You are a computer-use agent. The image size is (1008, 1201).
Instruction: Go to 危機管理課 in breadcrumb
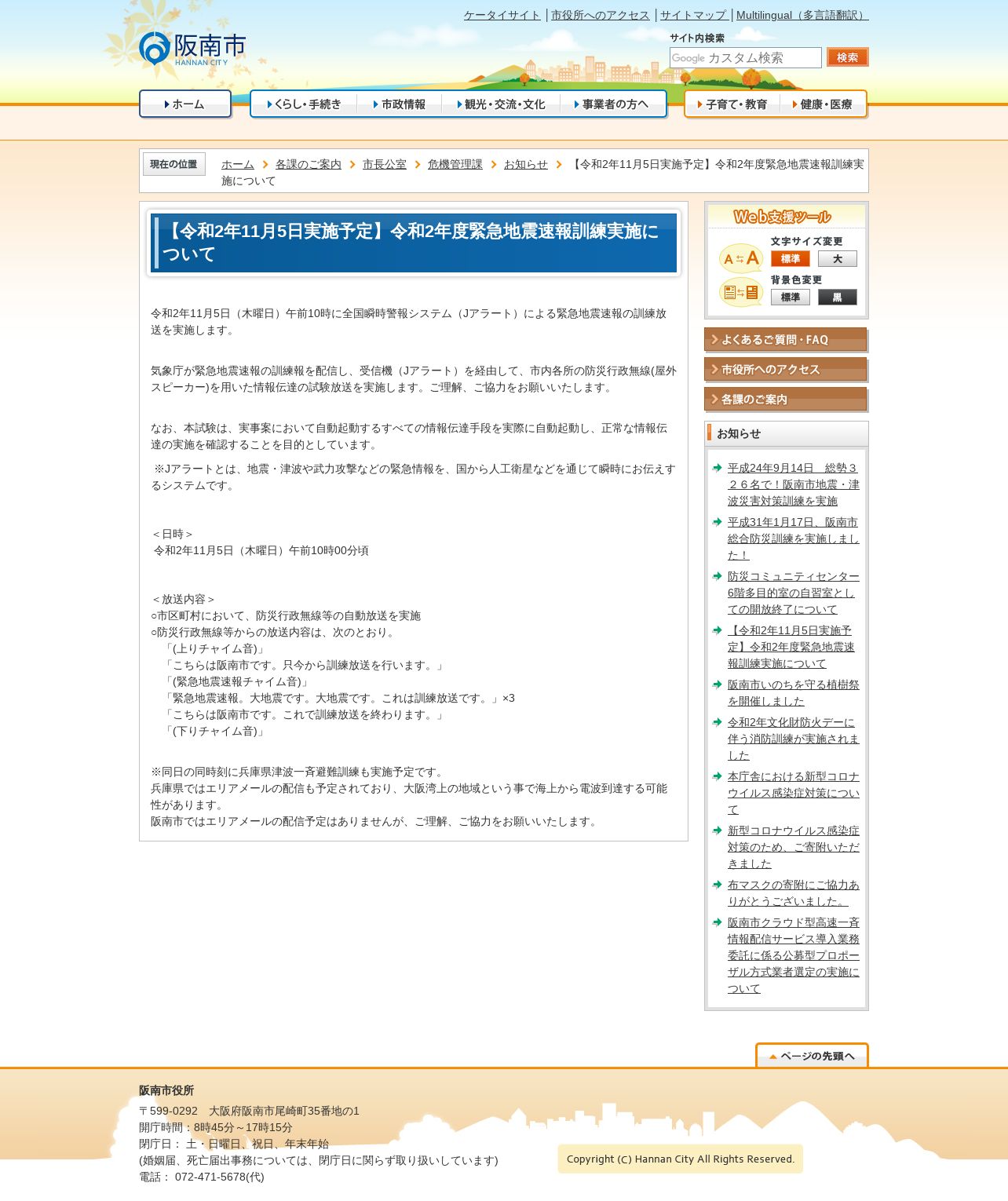tap(455, 164)
